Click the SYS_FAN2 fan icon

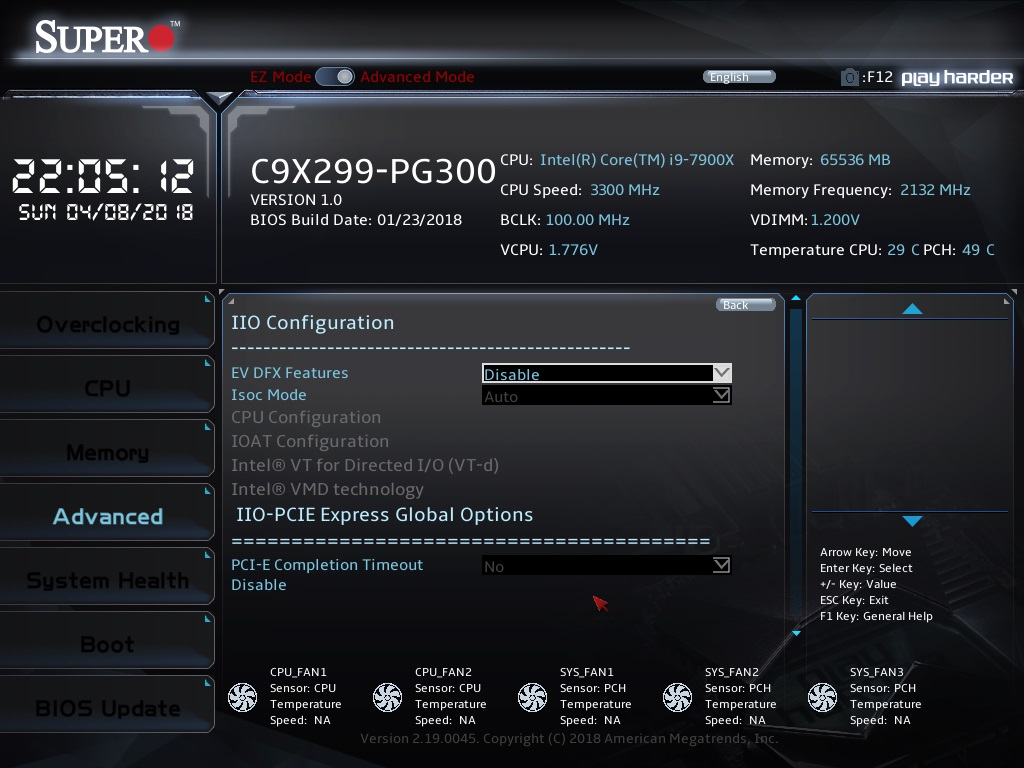tap(677, 697)
